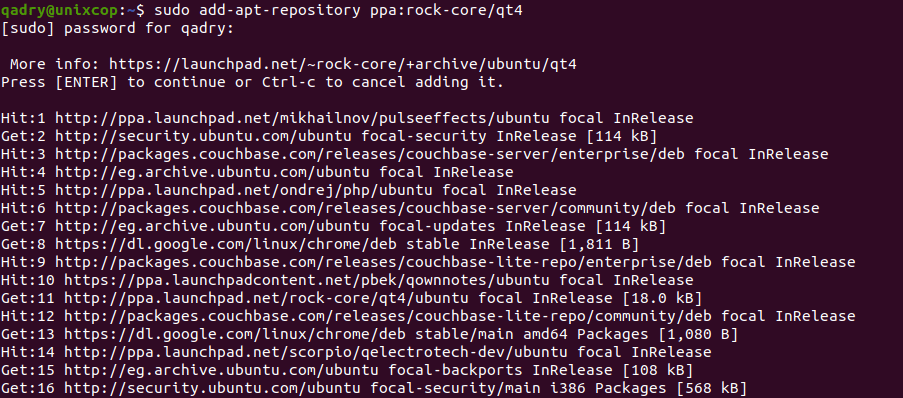Click the ppa:rock-core/qt4 argument
Image resolution: width=903 pixels, height=398 pixels.
point(446,10)
